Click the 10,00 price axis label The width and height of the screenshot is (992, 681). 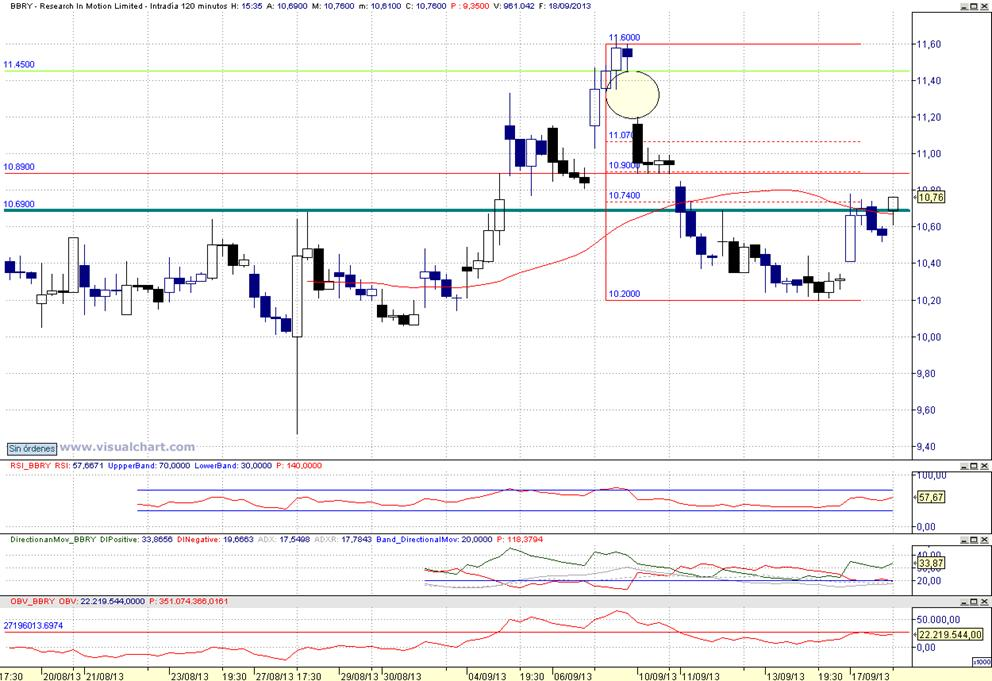click(929, 337)
